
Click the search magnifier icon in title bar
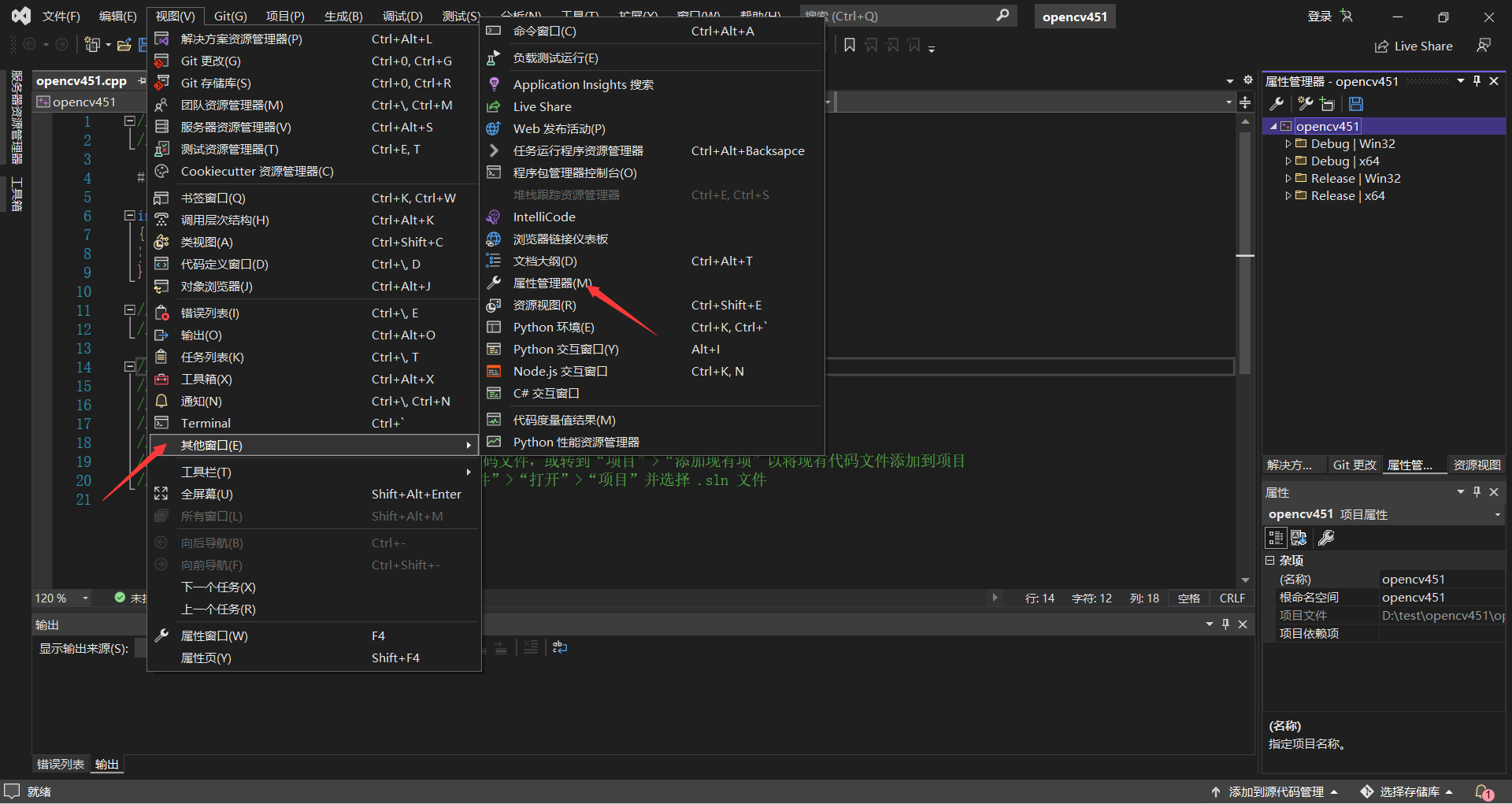(1002, 16)
